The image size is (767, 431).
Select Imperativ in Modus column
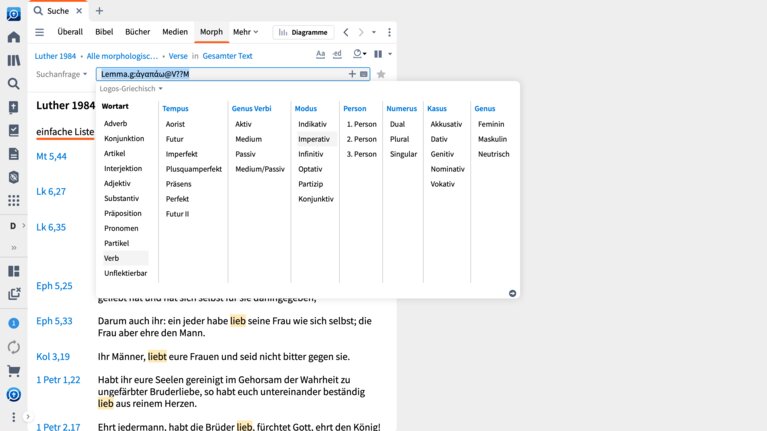[x=314, y=139]
